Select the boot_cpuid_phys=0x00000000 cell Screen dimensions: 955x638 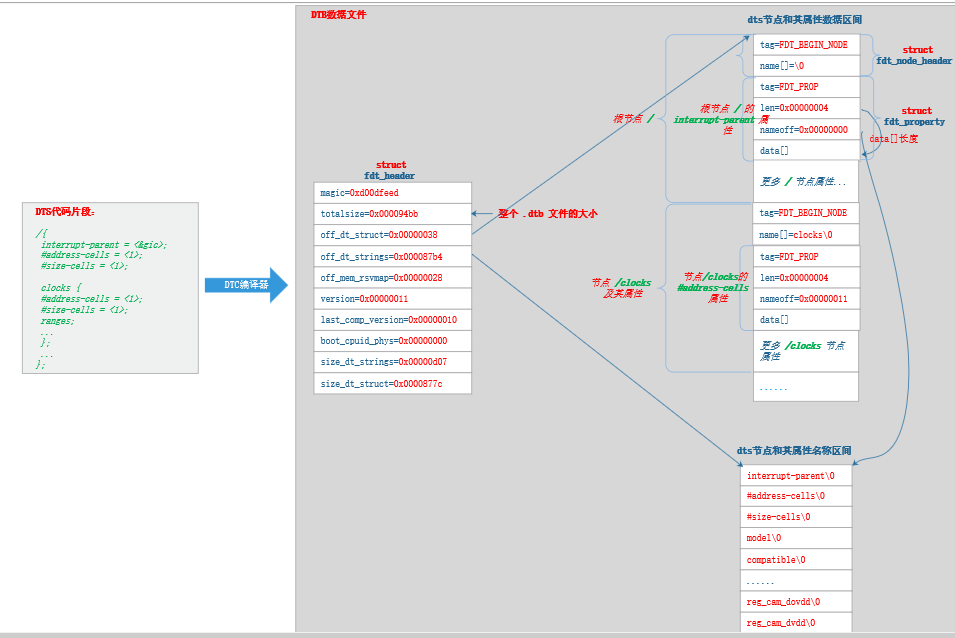pyautogui.click(x=392, y=341)
